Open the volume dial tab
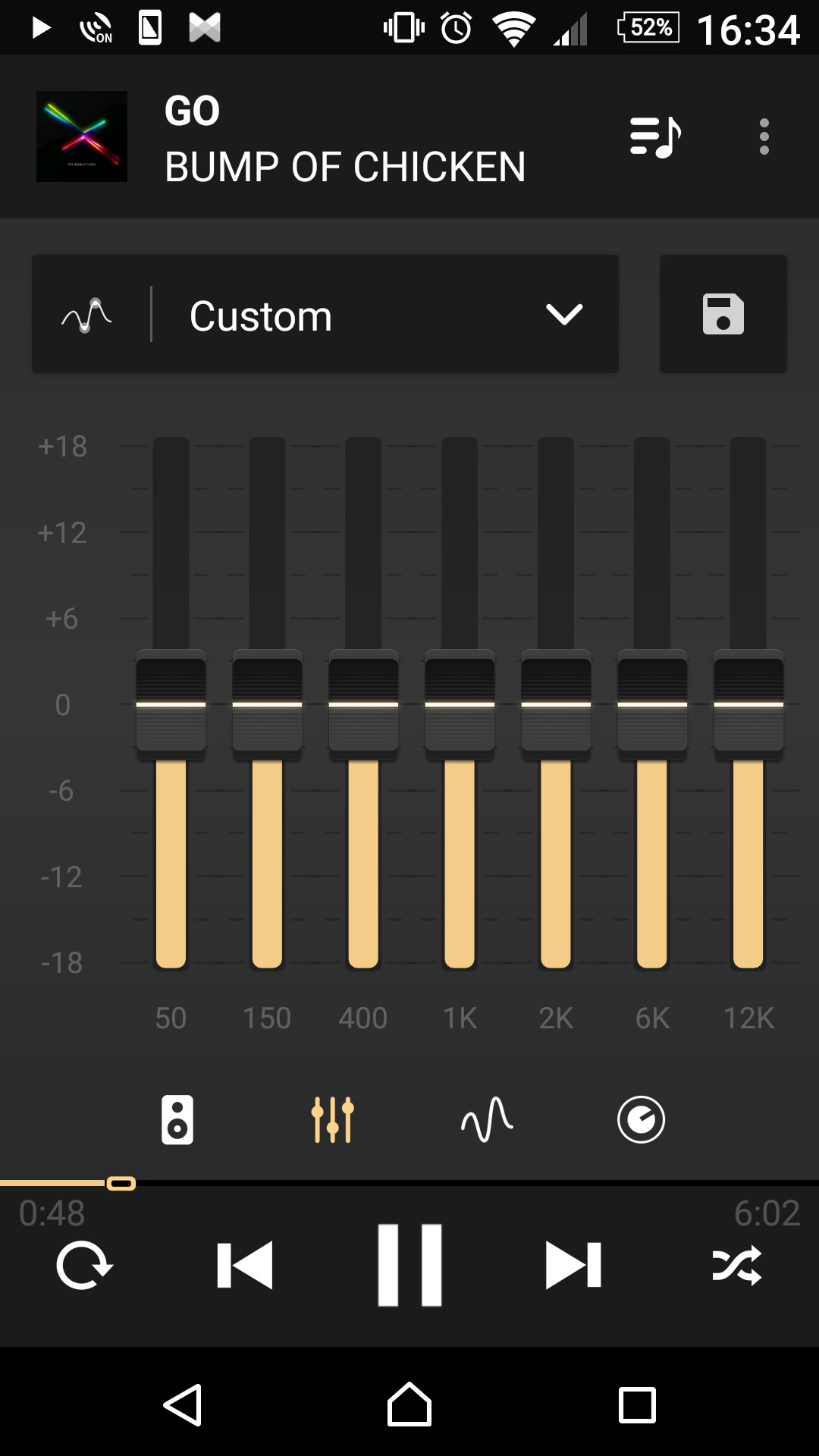Viewport: 819px width, 1456px height. coord(641,1119)
